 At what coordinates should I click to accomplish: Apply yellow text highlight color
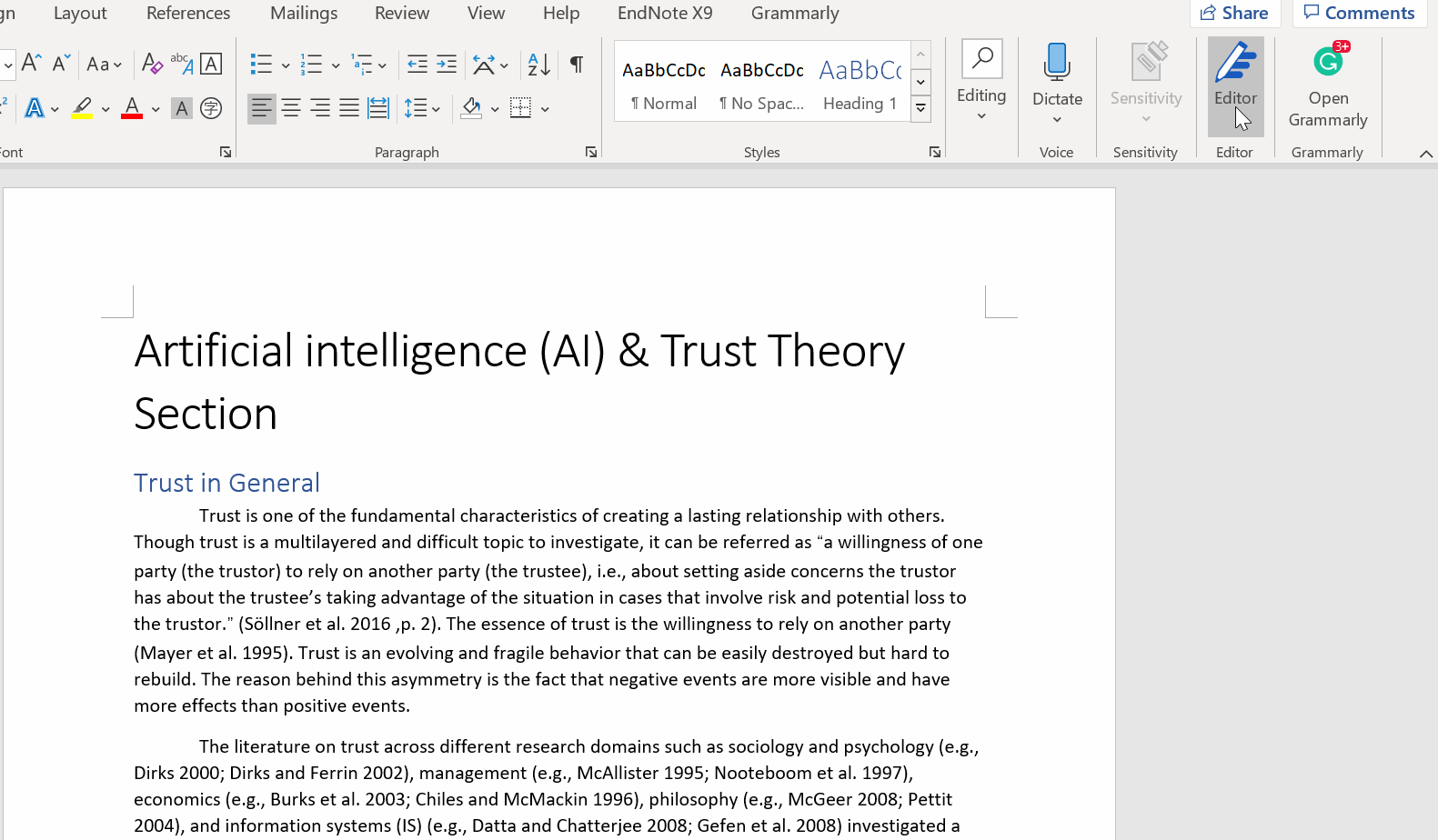point(82,109)
